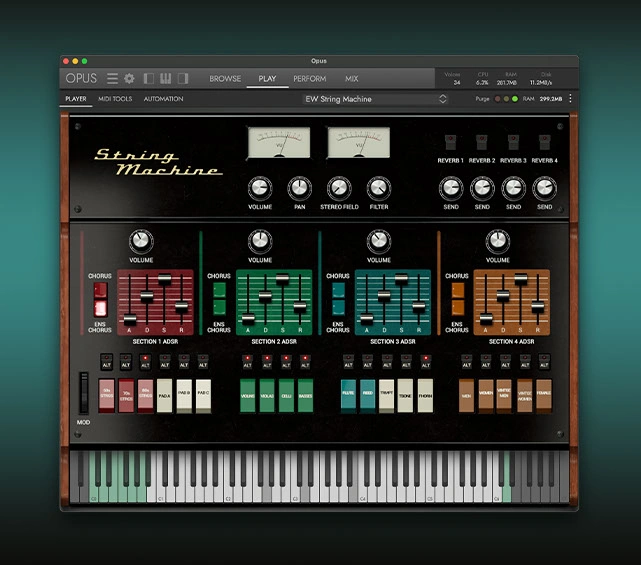Select the green Celli preset key
This screenshot has width=641, height=565.
coord(286,395)
